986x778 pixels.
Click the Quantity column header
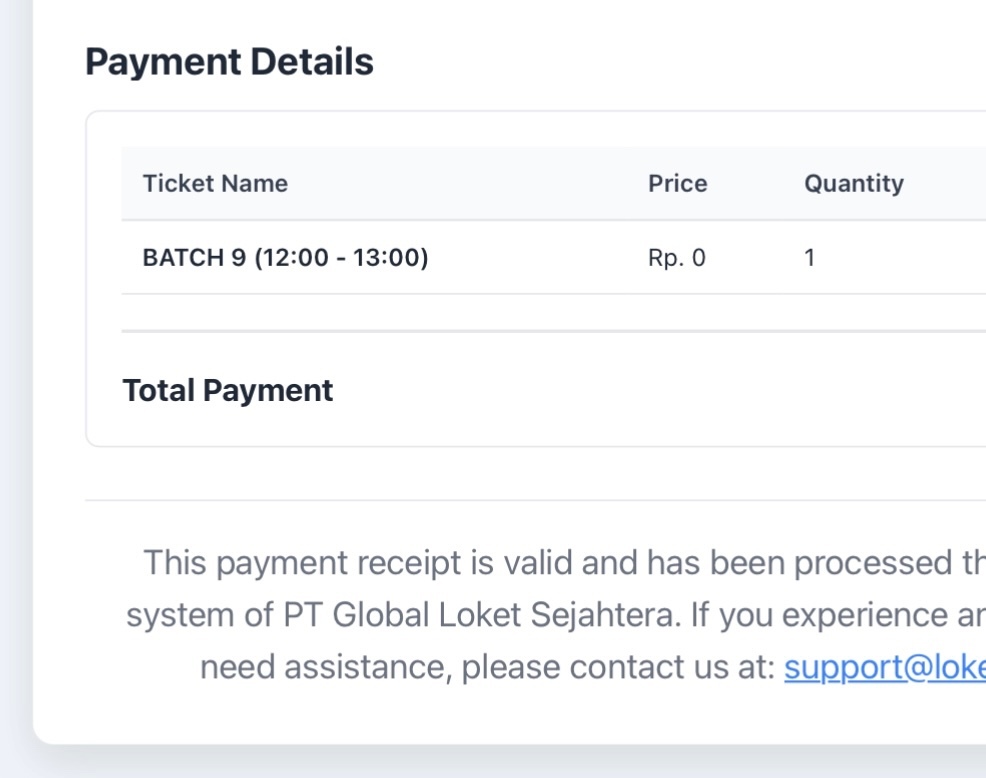853,183
